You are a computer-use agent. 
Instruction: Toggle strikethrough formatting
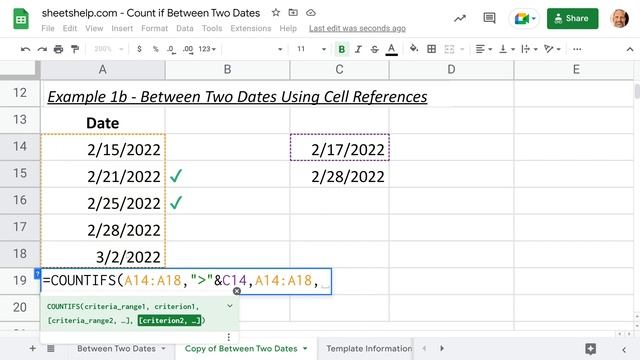374,49
